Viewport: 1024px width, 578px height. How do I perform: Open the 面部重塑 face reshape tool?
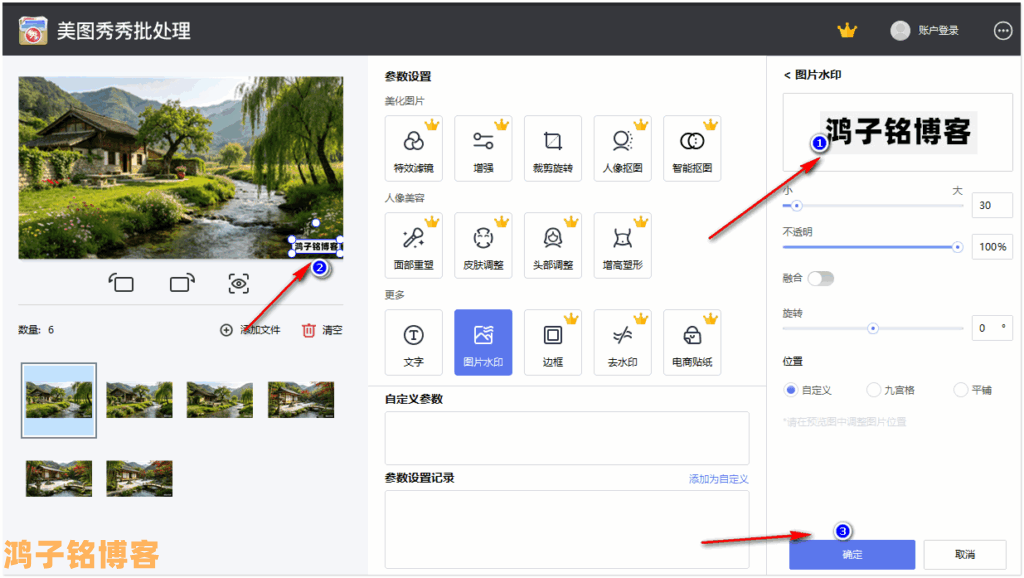click(413, 245)
